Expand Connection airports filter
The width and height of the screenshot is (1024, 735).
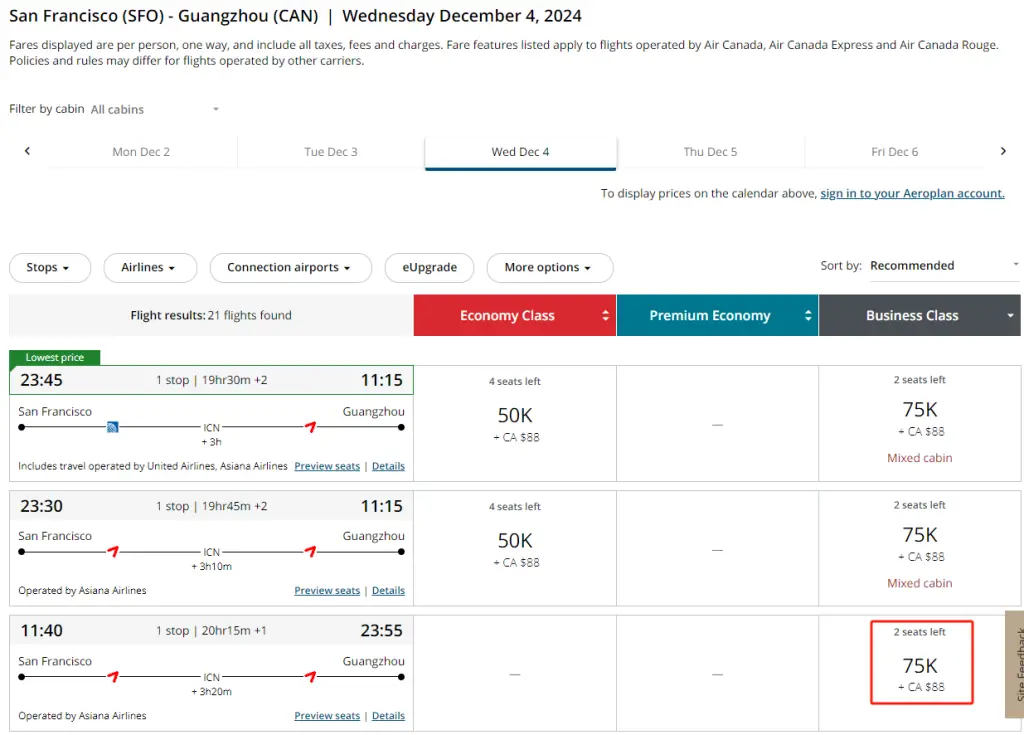289,268
